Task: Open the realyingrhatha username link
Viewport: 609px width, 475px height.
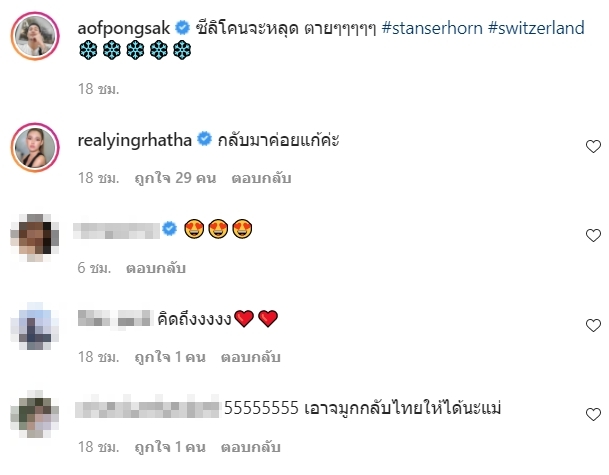Action: point(134,141)
